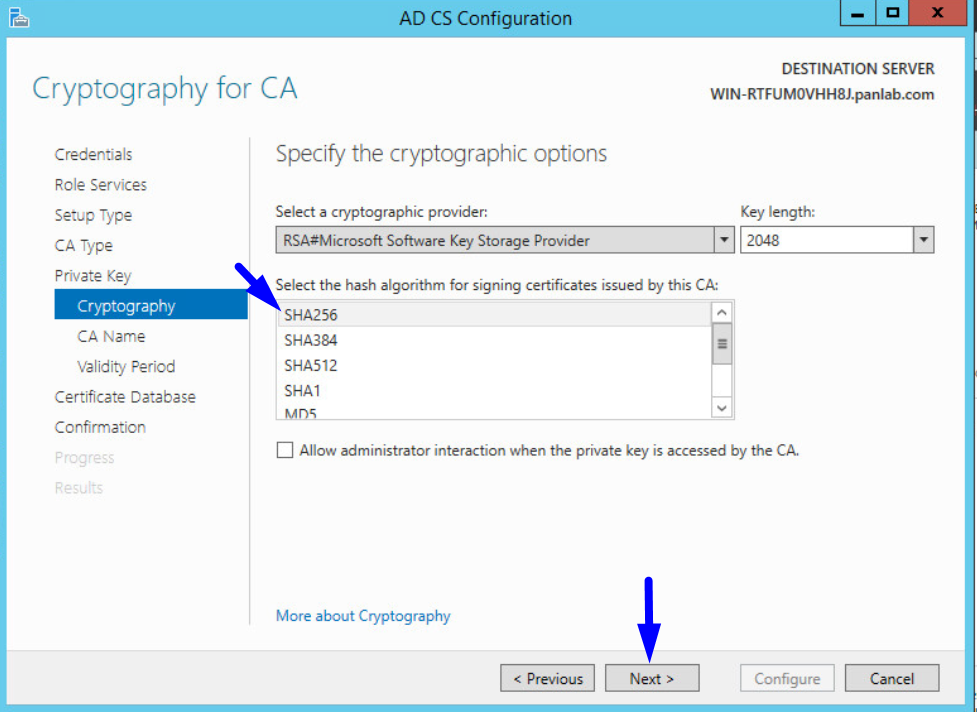Viewport: 977px width, 712px height.
Task: Click the AD CS Configuration title bar icon
Action: tap(19, 17)
